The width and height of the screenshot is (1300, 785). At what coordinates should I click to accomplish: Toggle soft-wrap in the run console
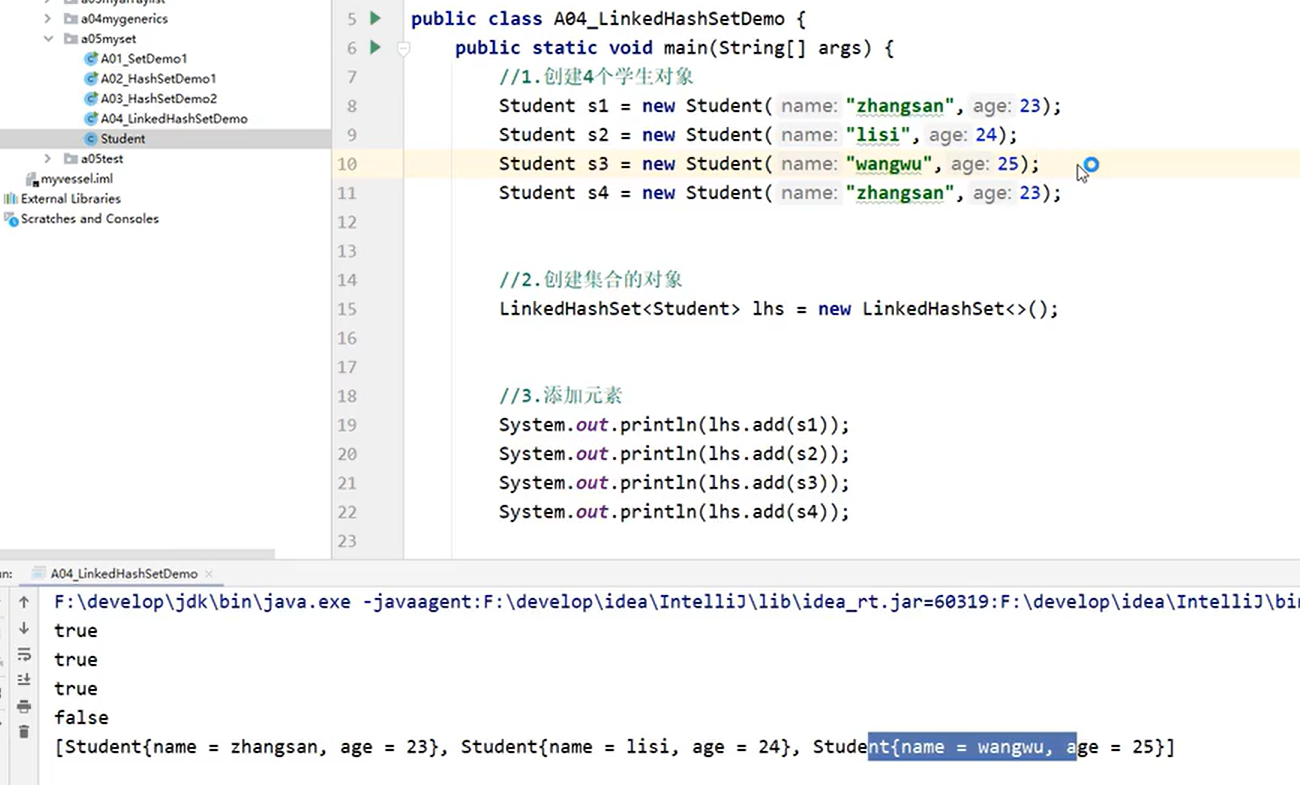pos(24,655)
